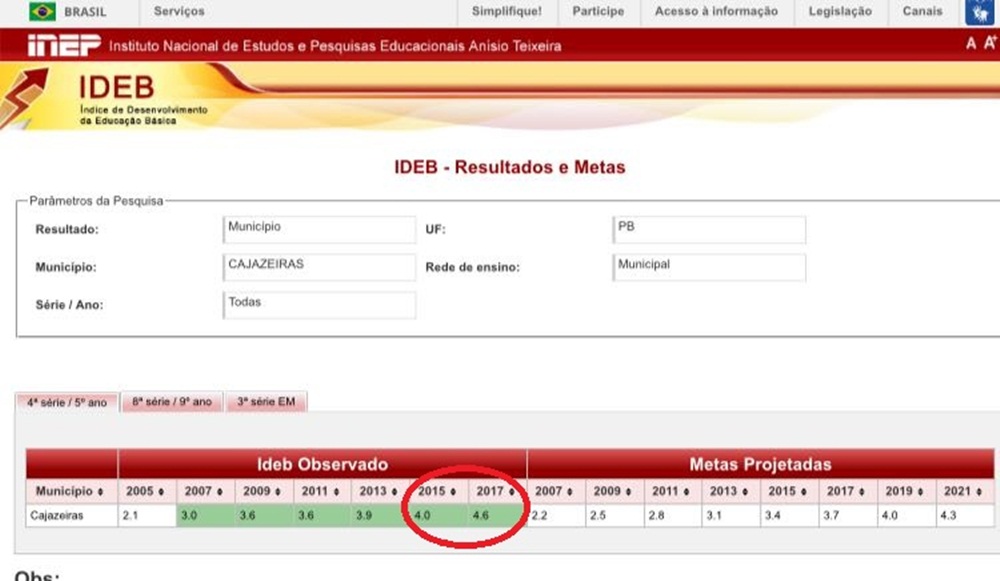This screenshot has height=581, width=1000.
Task: Sort by 2021 projected goals column
Action: (964, 492)
